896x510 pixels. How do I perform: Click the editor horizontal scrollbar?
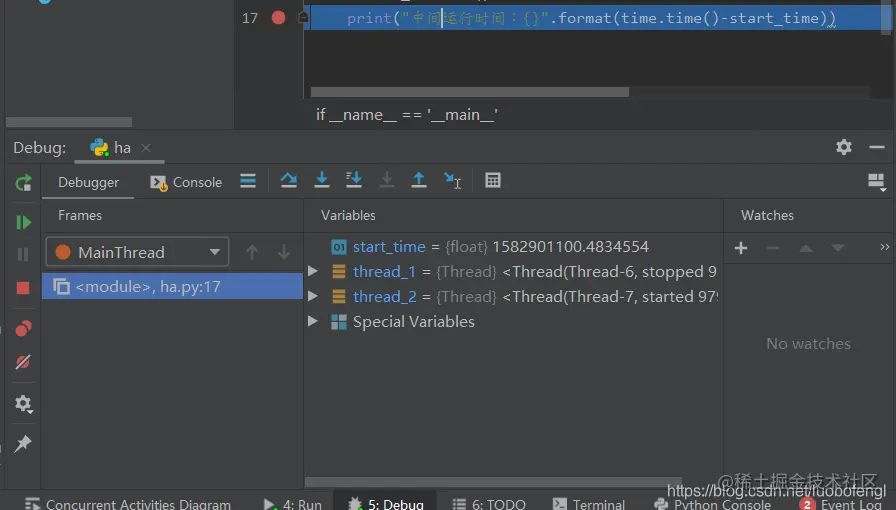(x=470, y=92)
